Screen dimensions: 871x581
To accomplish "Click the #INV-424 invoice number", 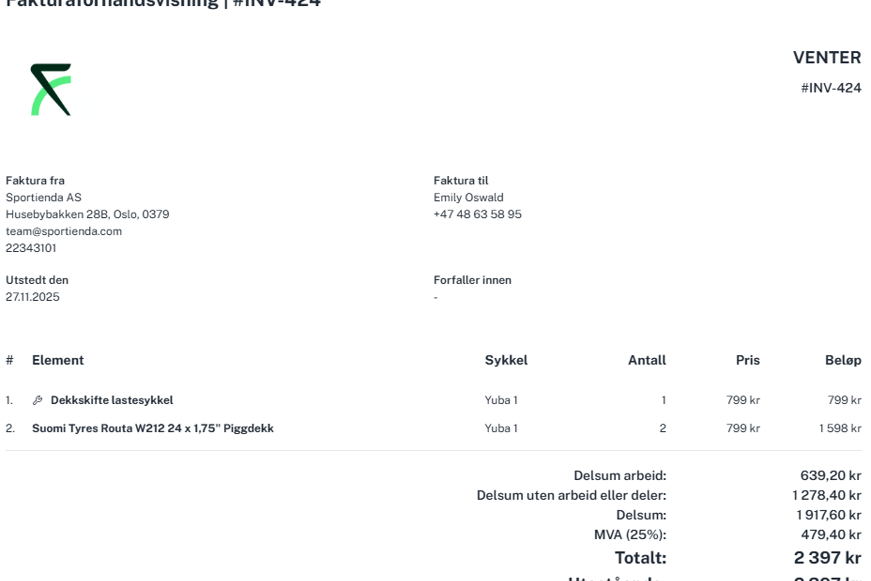I will (x=831, y=88).
